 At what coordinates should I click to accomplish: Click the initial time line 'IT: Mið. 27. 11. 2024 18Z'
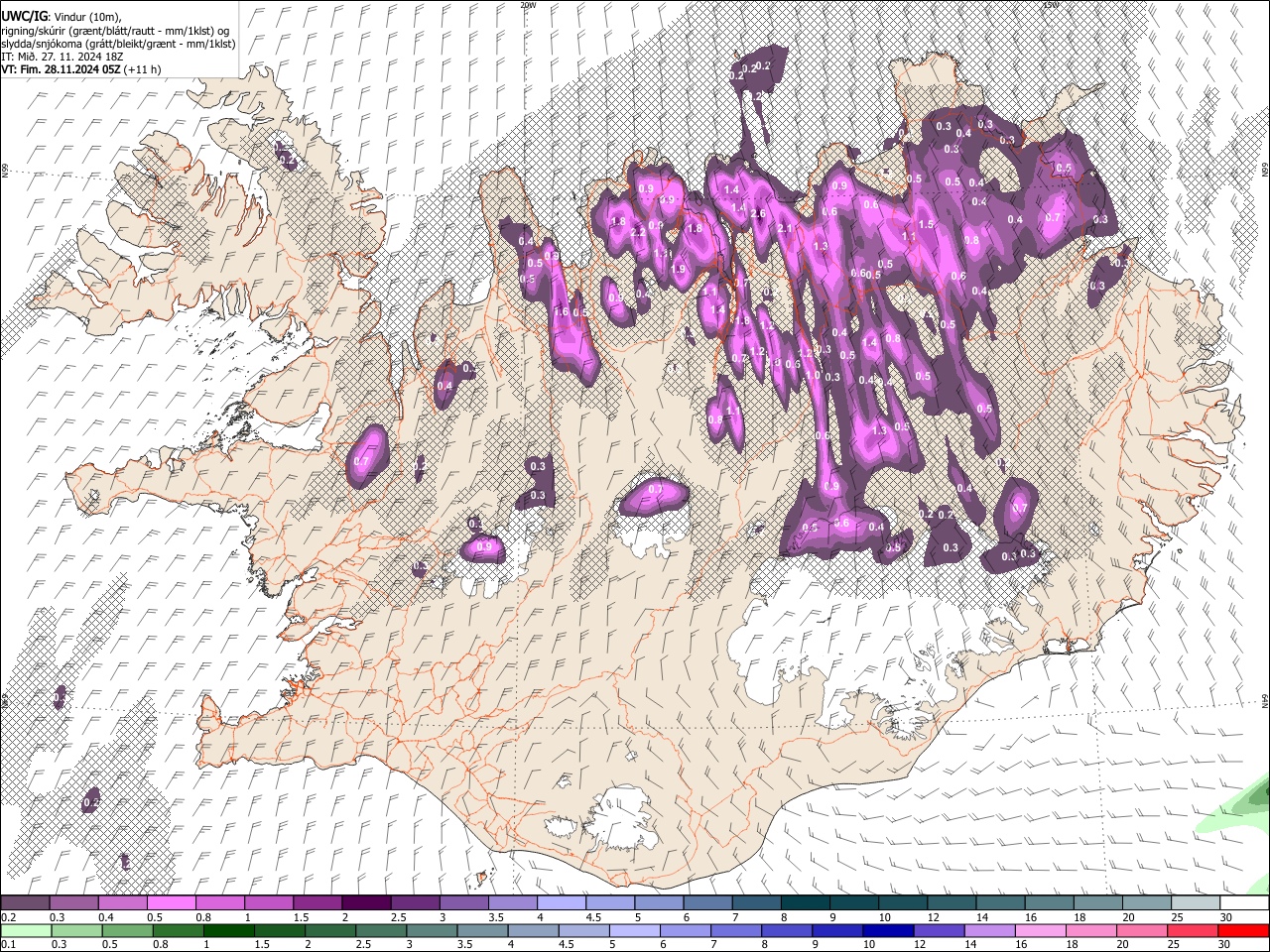coord(62,56)
